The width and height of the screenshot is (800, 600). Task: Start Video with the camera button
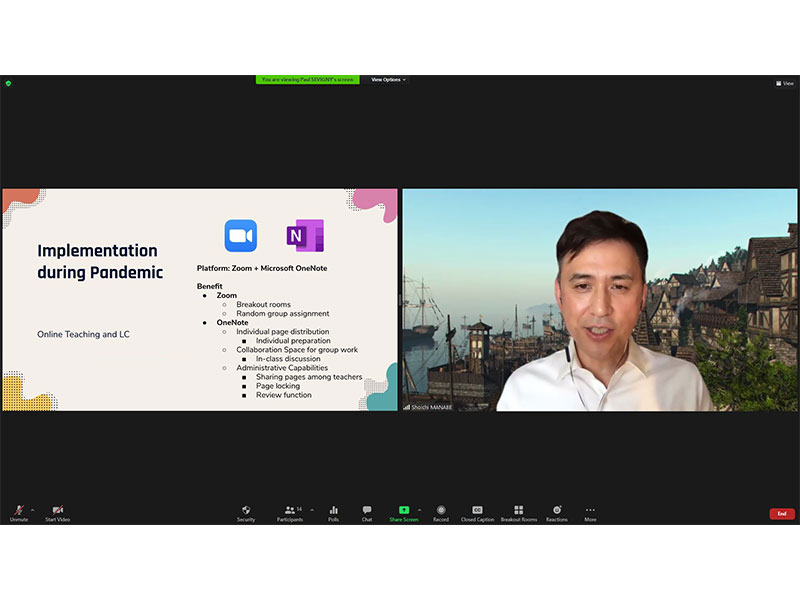coord(57,512)
